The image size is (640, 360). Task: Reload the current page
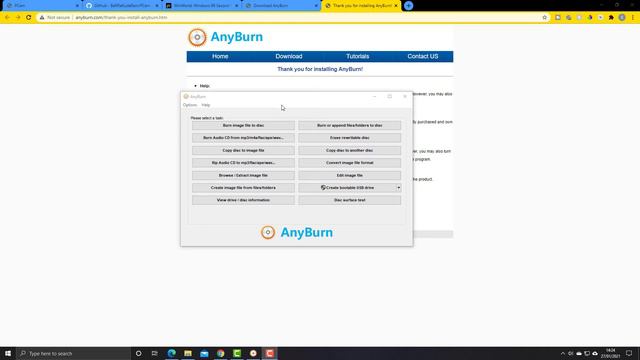pos(29,18)
